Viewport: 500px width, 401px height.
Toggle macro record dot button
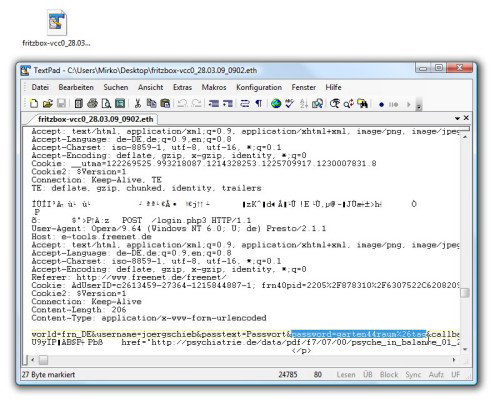click(382, 105)
